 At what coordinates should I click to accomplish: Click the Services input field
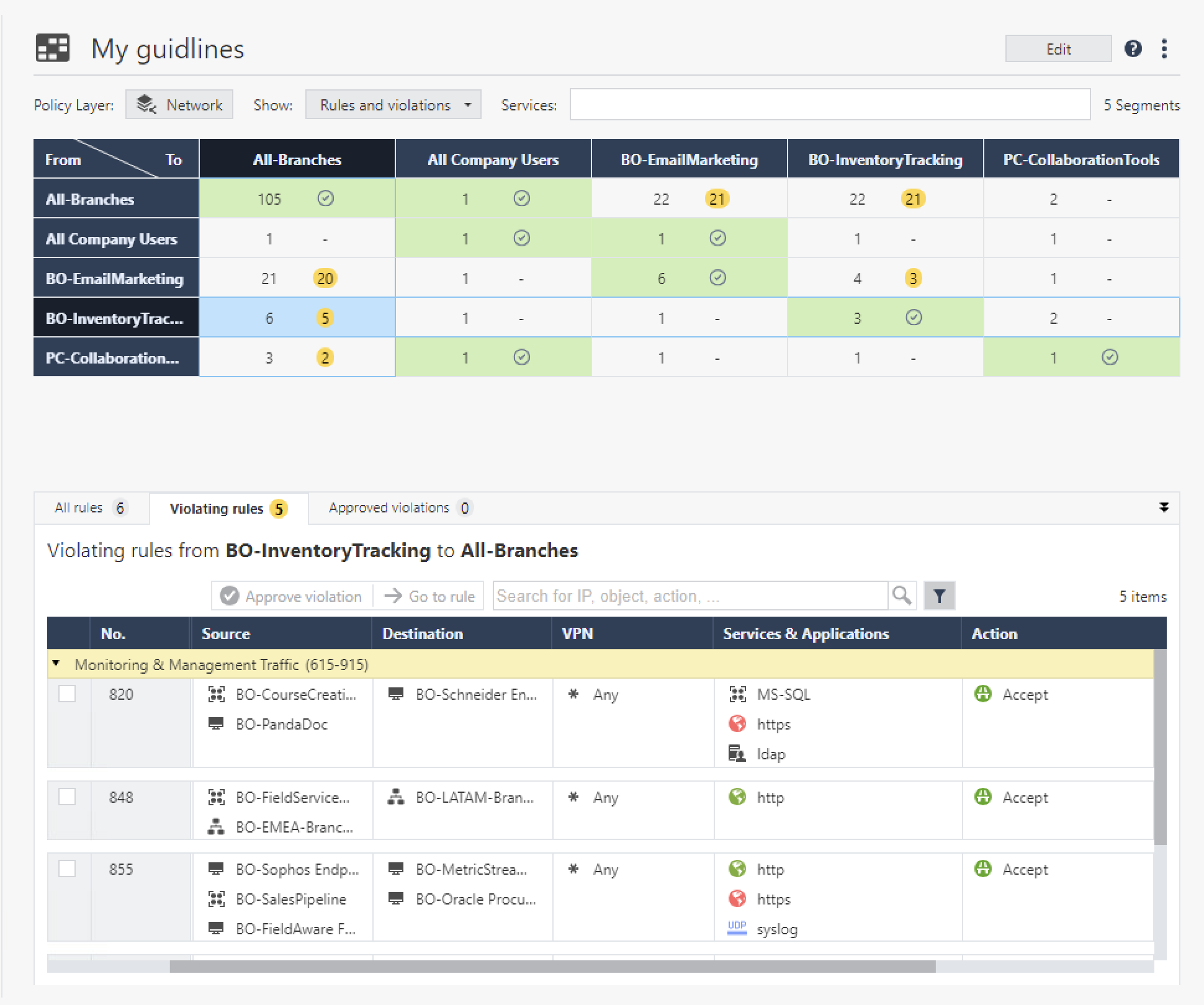coord(830,104)
